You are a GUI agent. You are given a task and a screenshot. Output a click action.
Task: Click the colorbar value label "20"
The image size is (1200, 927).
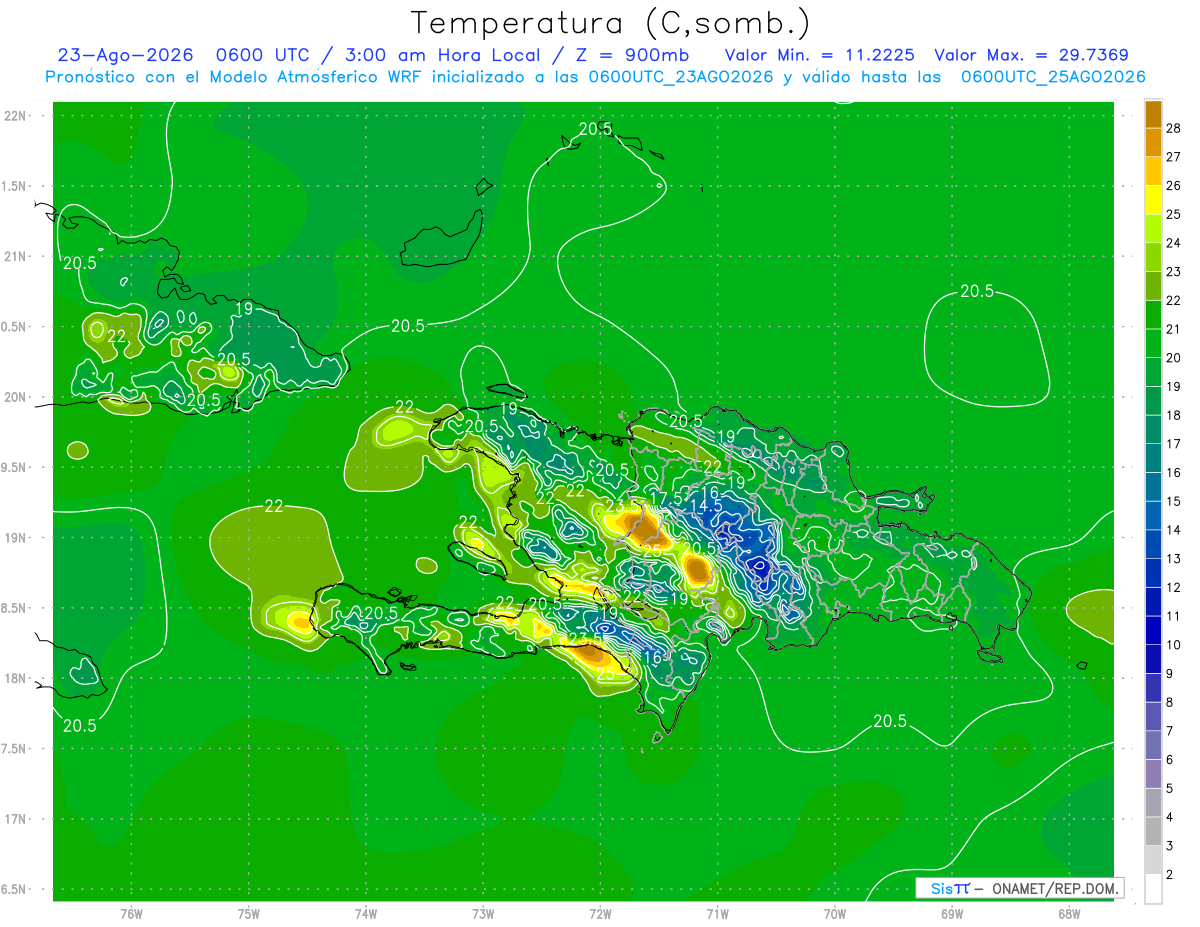1173,358
